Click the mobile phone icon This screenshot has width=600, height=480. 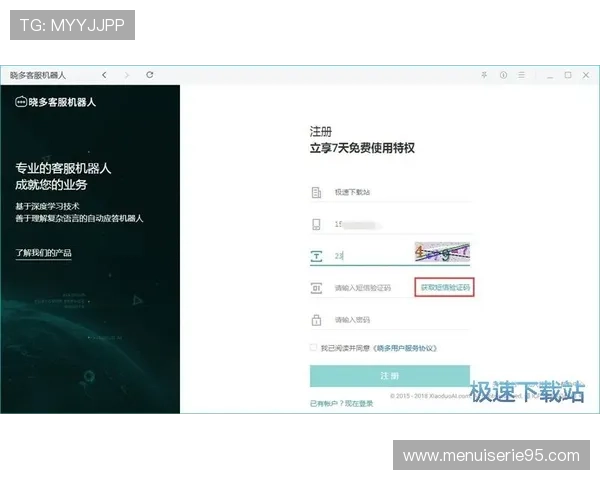click(316, 224)
